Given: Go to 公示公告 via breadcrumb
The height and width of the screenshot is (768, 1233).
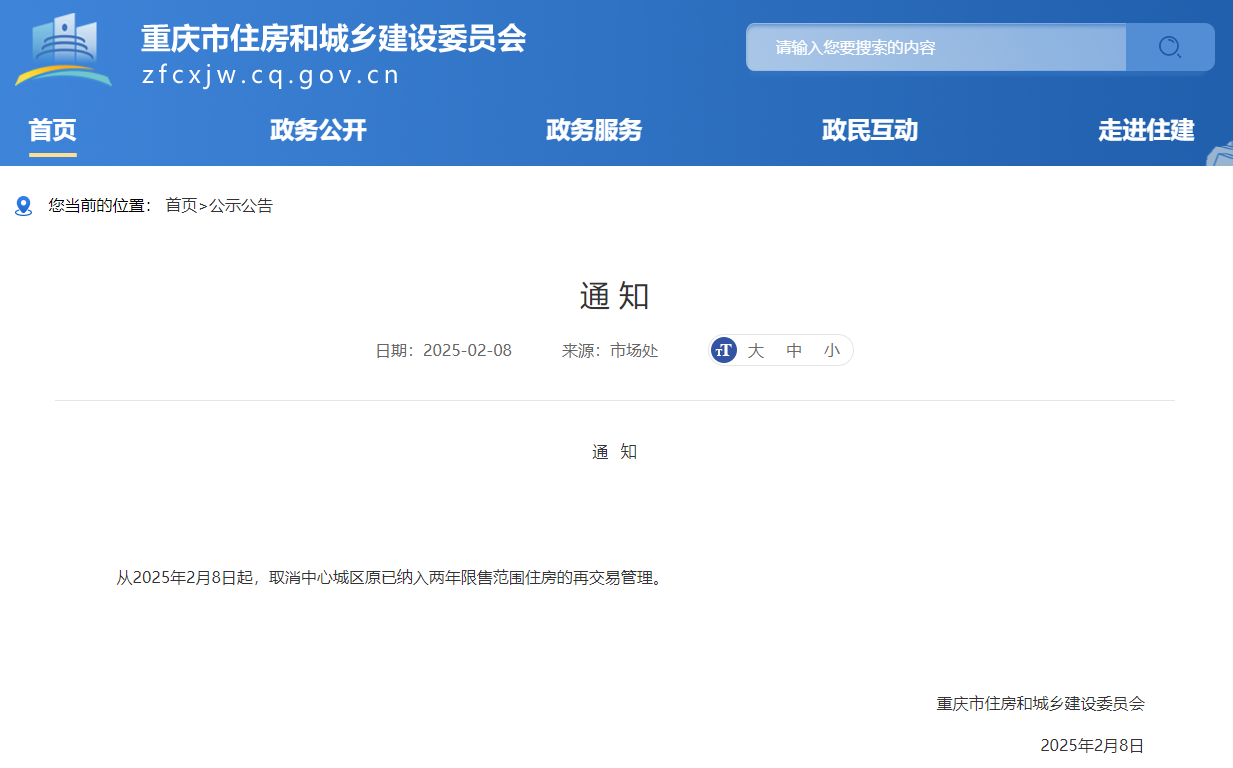Looking at the screenshot, I should point(241,206).
